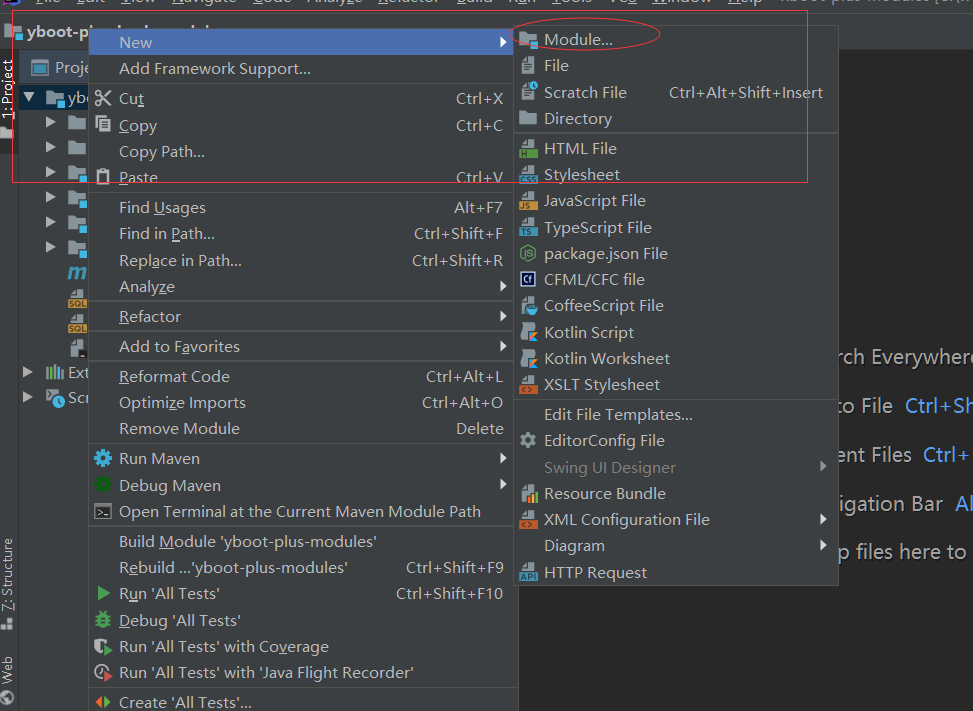
Task: Expand the Scratches tree node arrow
Action: pyautogui.click(x=27, y=396)
